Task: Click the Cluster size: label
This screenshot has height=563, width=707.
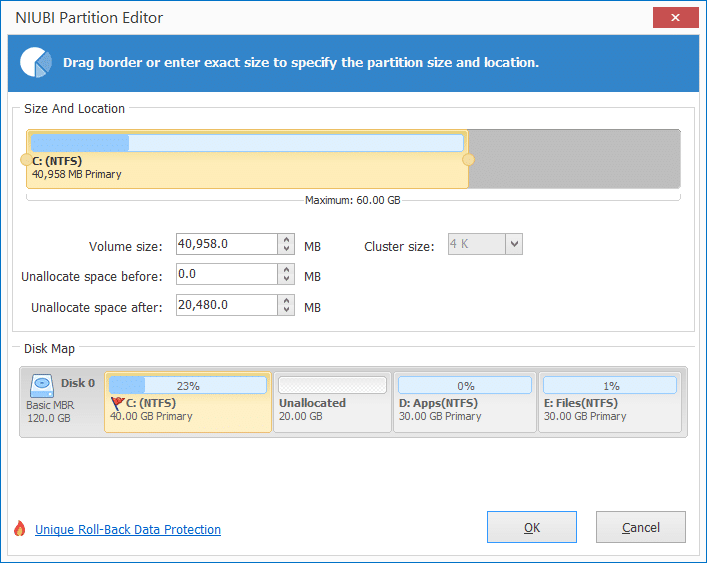Action: click(x=399, y=247)
